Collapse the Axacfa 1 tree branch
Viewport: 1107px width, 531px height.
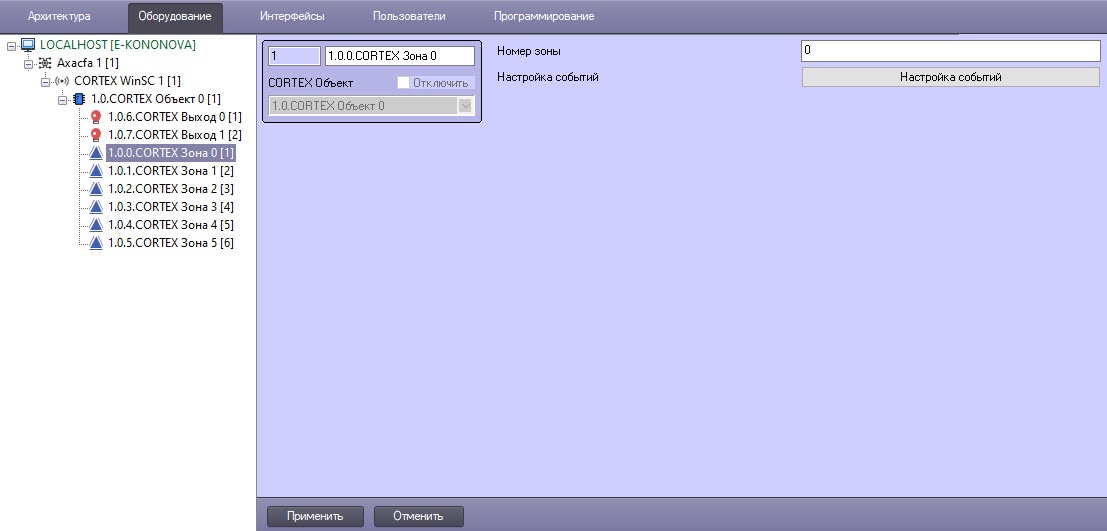(x=28, y=63)
